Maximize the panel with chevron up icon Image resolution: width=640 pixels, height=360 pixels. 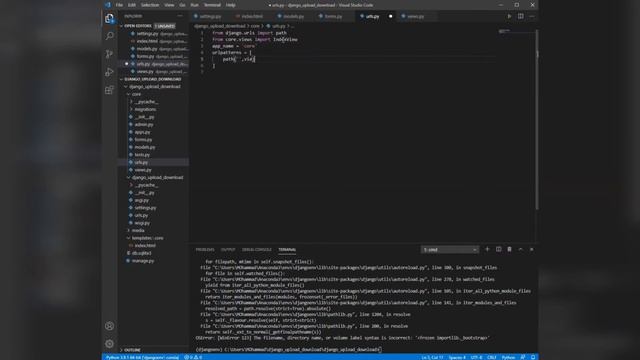[520, 249]
